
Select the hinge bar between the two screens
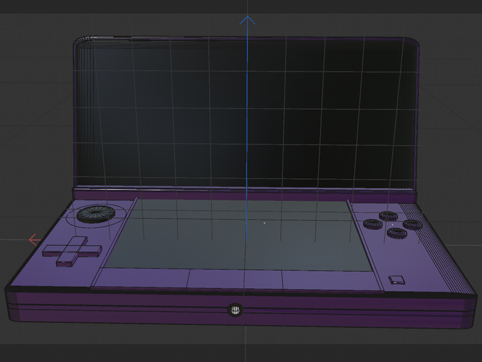click(x=244, y=194)
